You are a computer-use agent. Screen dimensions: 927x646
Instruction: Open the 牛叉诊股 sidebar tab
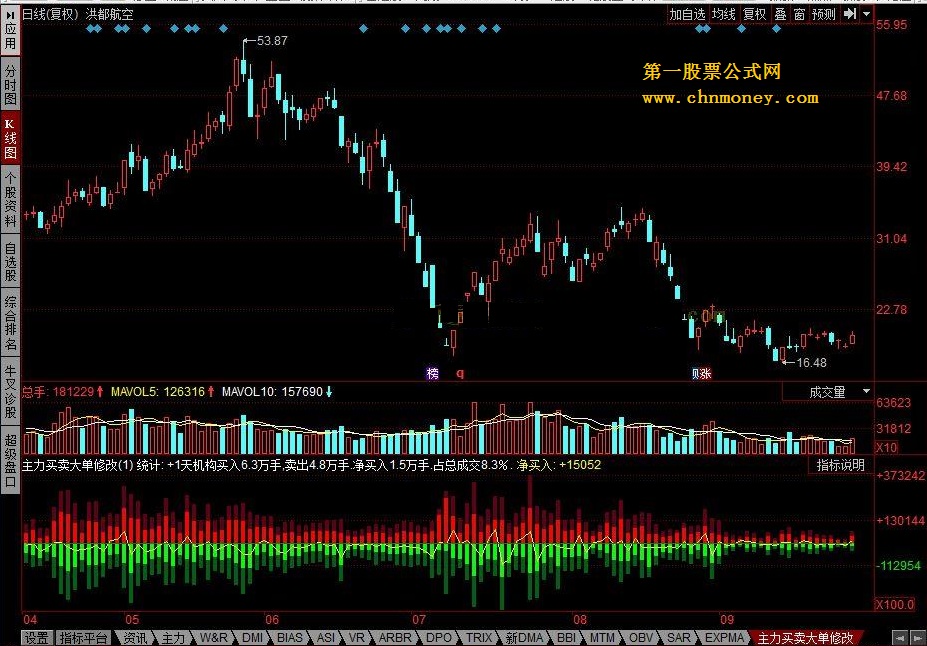click(10, 391)
